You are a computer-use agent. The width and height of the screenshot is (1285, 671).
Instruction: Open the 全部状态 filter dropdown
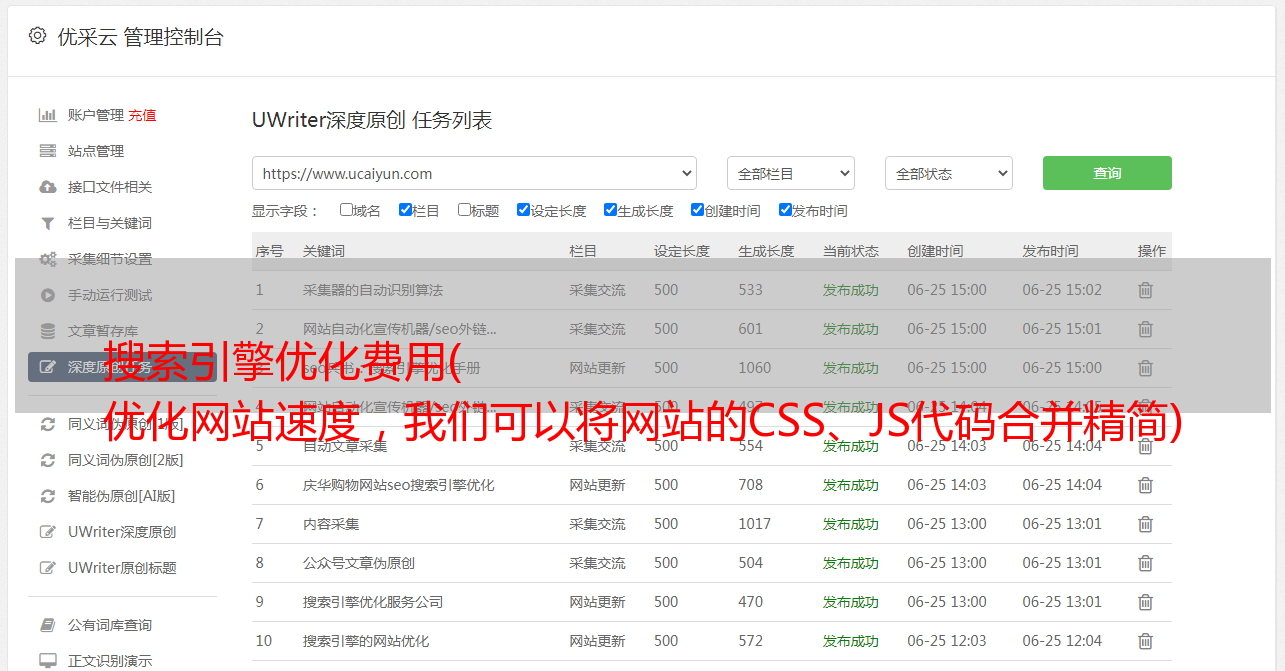(948, 173)
